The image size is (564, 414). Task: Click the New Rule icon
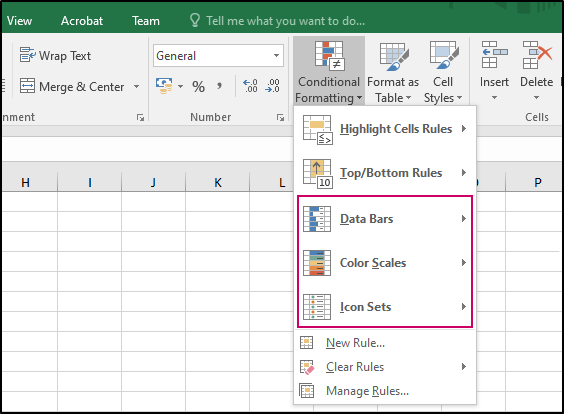coord(306,342)
